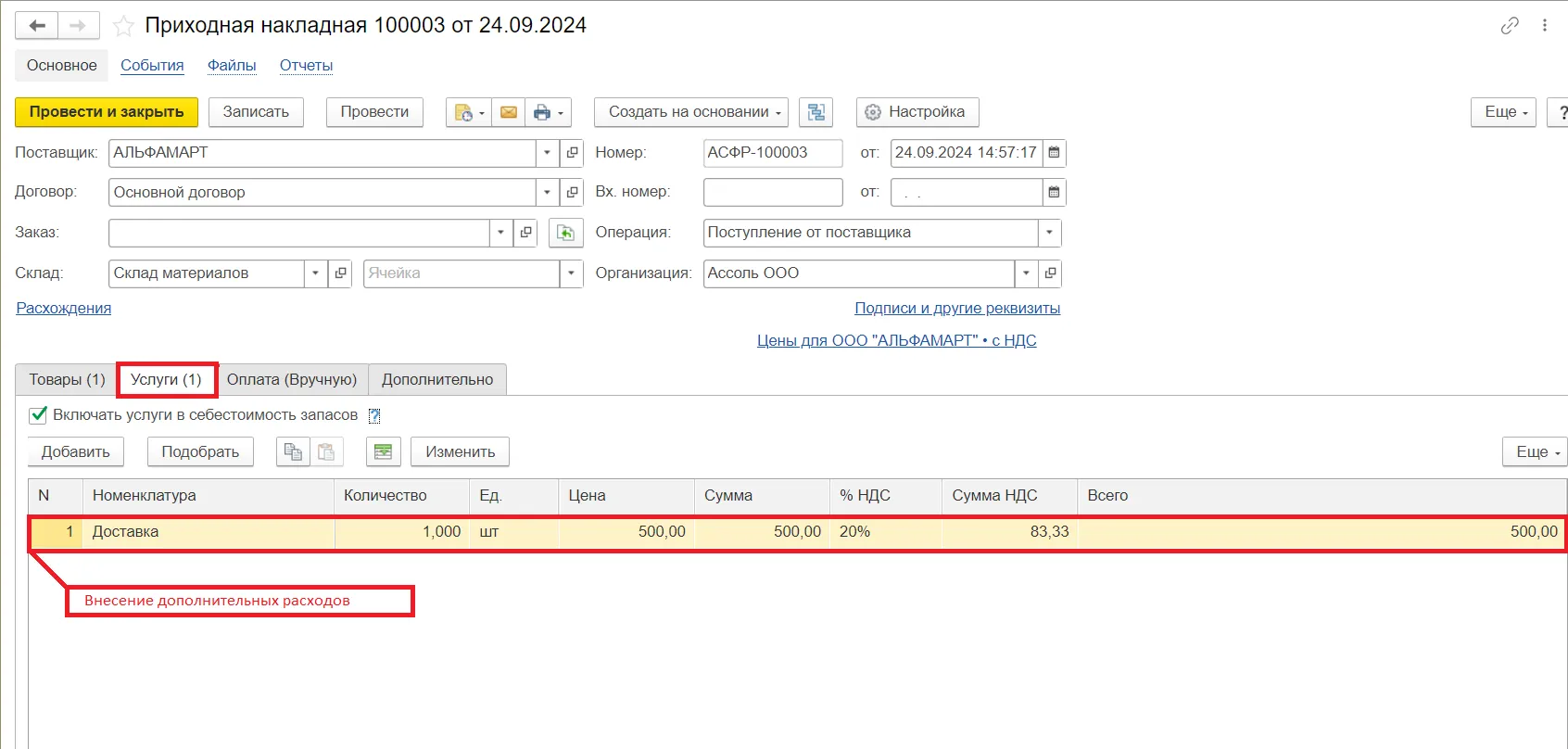Screen dimensions: 1568x749
Task: Click the Сумма column header
Action: click(762, 496)
